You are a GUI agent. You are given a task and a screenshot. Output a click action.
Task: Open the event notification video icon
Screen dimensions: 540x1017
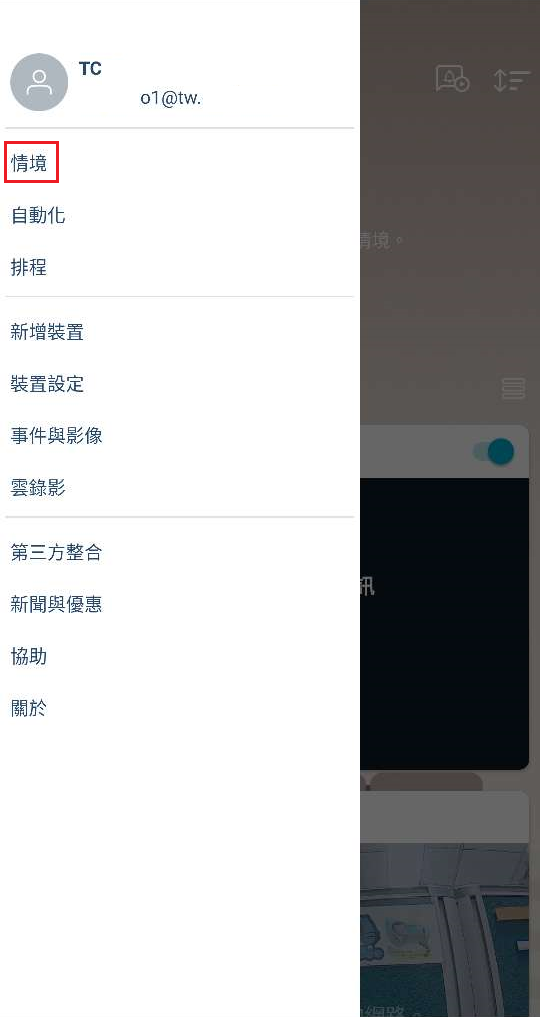click(452, 79)
